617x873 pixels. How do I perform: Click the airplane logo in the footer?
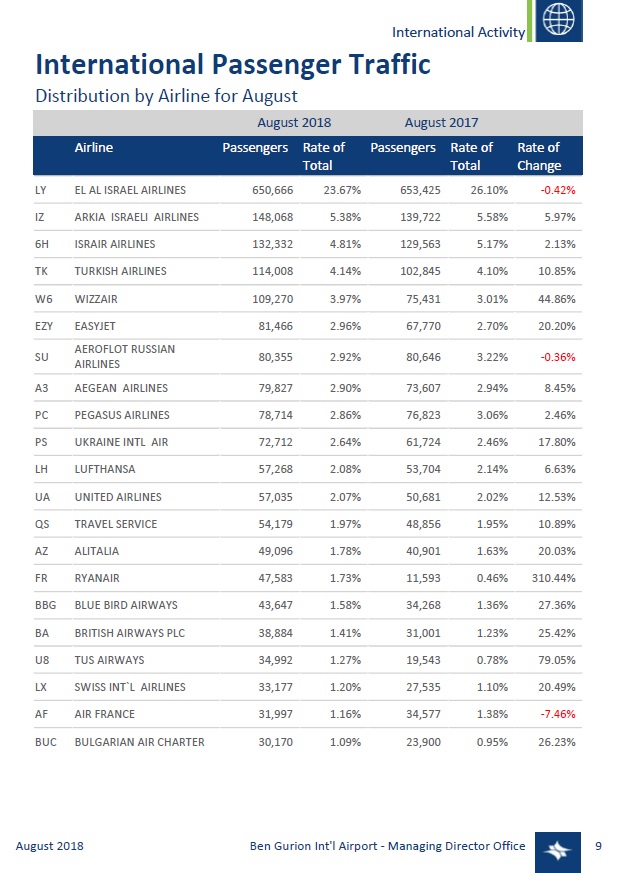pyautogui.click(x=556, y=848)
